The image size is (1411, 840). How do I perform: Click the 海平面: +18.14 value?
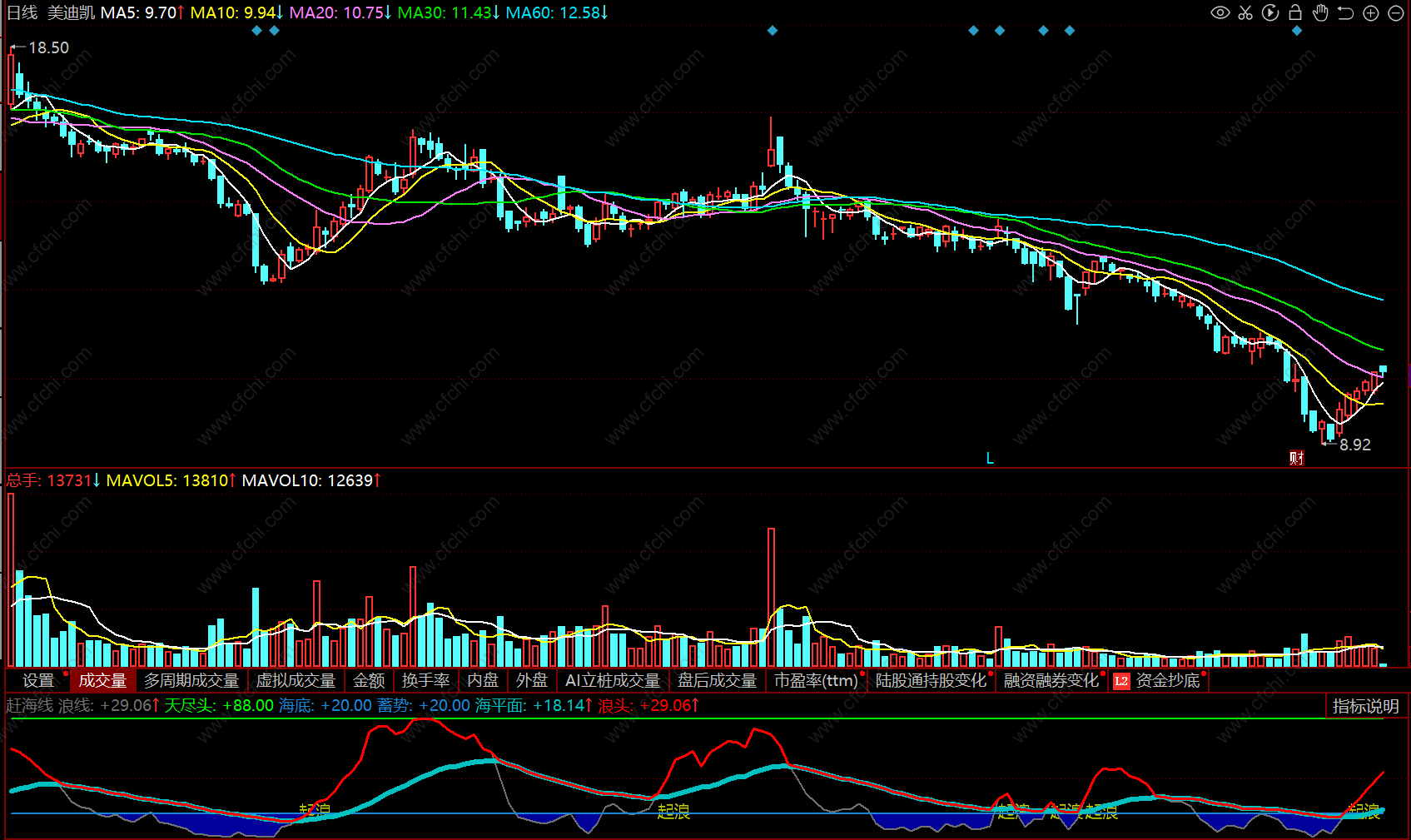pos(534,705)
